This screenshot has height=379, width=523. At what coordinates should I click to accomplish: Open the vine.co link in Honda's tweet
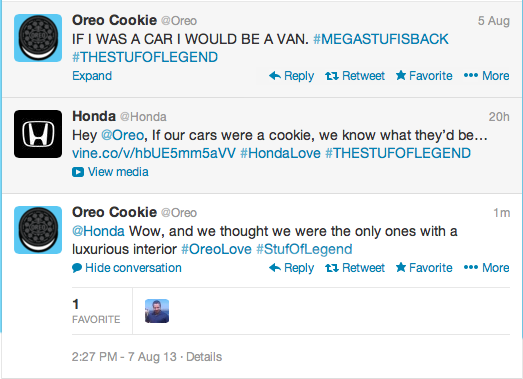point(154,153)
